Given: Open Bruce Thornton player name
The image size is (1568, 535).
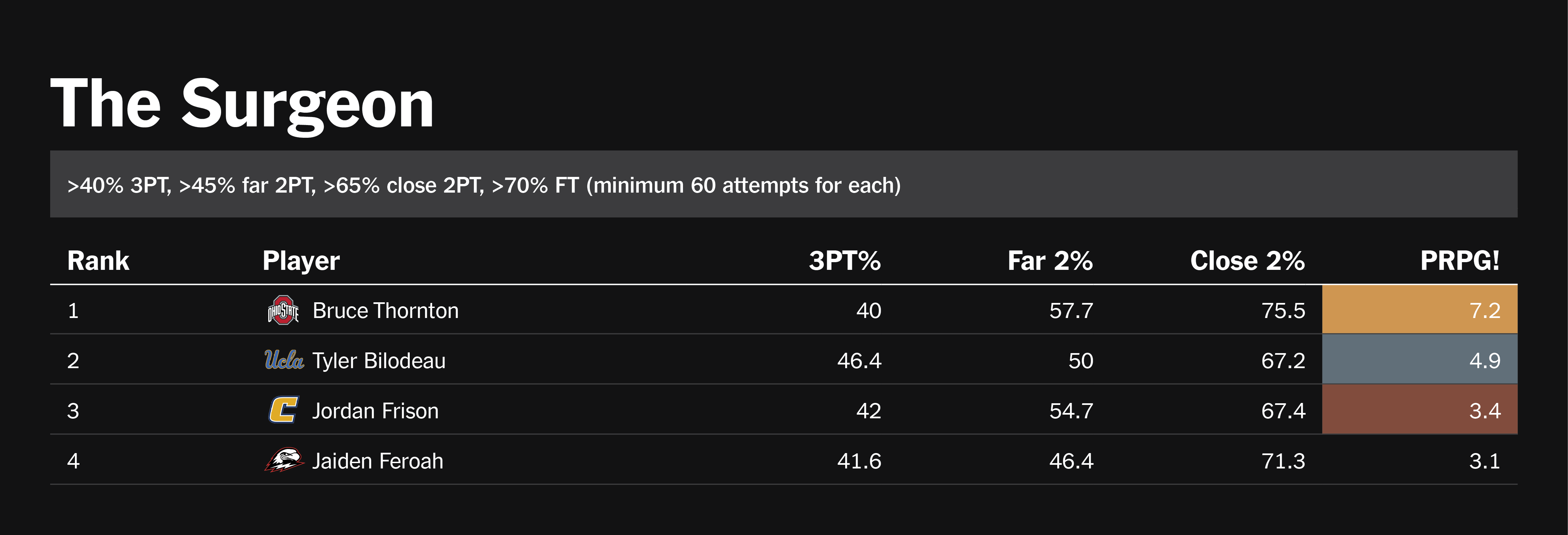Looking at the screenshot, I should coord(385,311).
